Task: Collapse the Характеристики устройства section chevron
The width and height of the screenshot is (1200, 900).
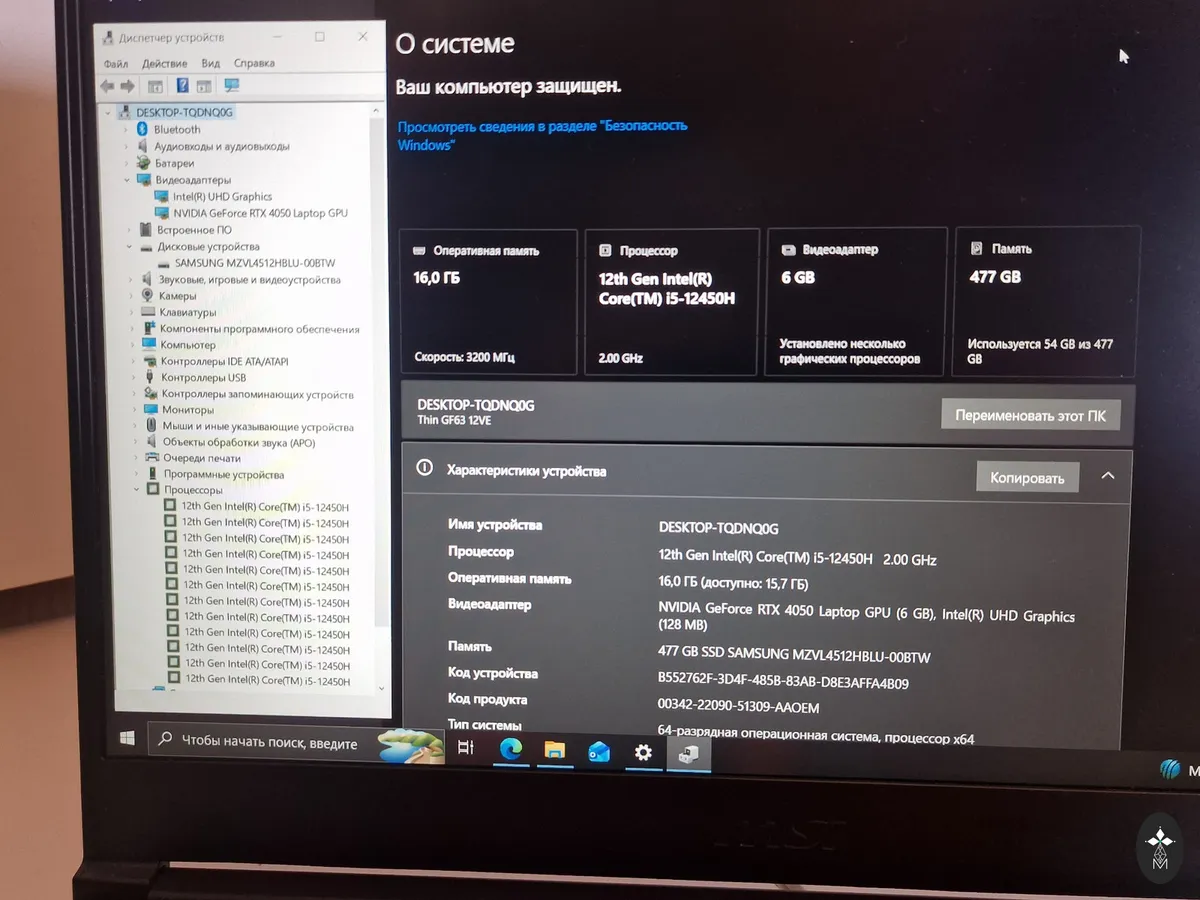Action: tap(1108, 476)
